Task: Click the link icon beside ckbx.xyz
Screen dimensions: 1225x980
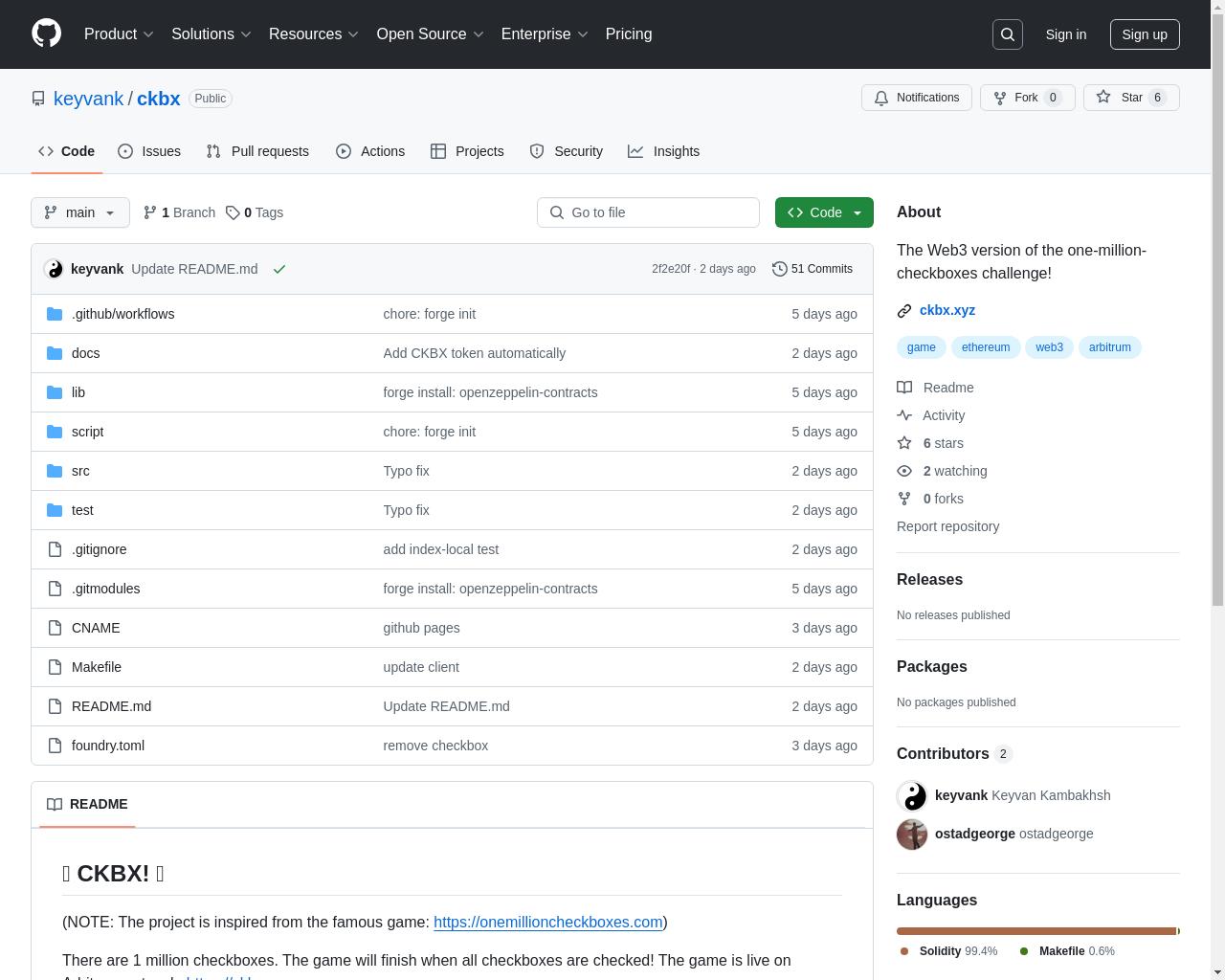Action: pos(904,310)
